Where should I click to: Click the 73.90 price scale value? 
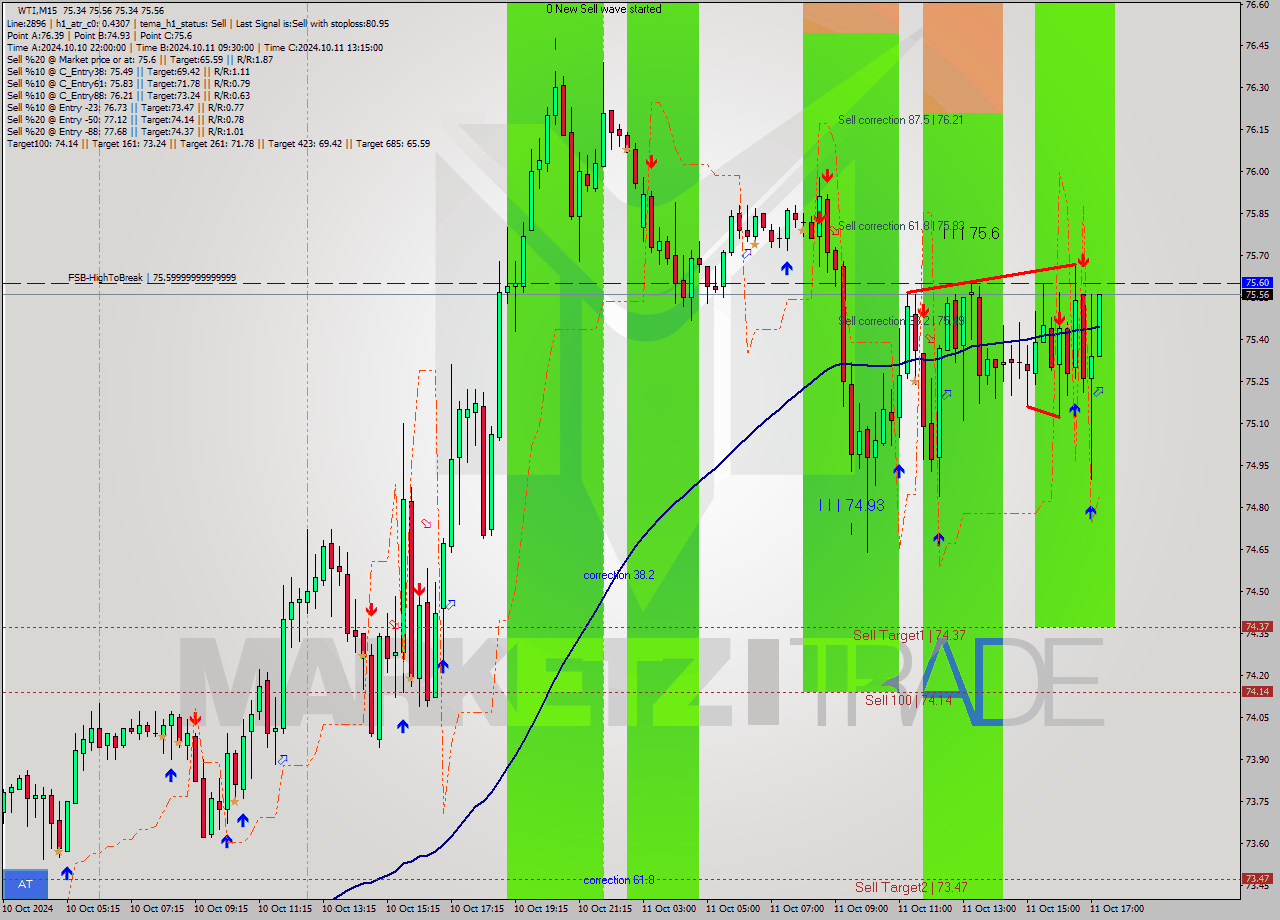pyautogui.click(x=1257, y=759)
